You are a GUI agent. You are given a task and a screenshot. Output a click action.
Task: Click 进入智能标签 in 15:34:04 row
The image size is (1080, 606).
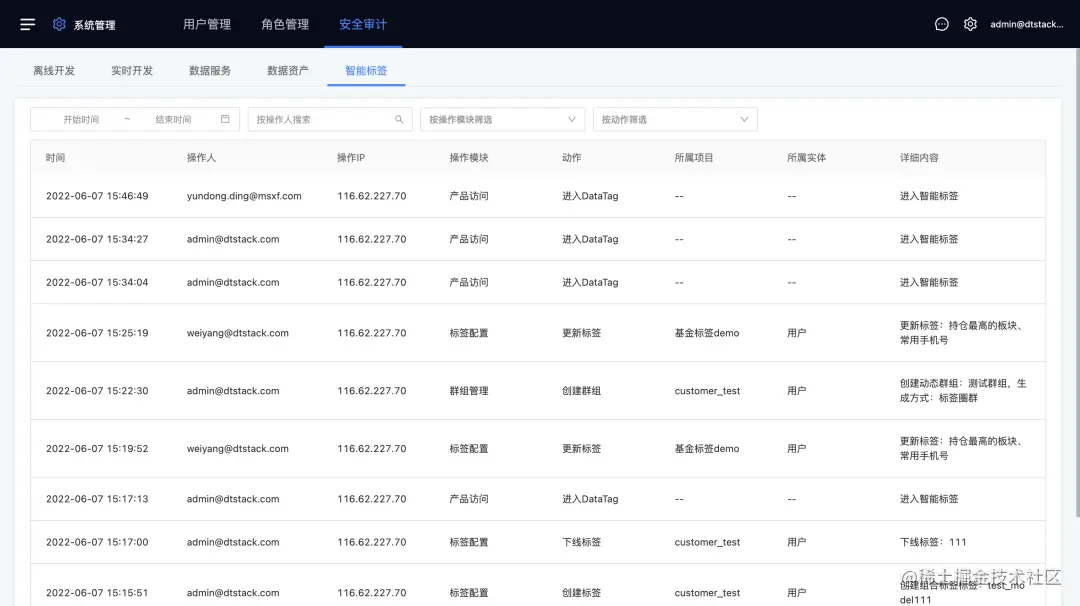(928, 282)
